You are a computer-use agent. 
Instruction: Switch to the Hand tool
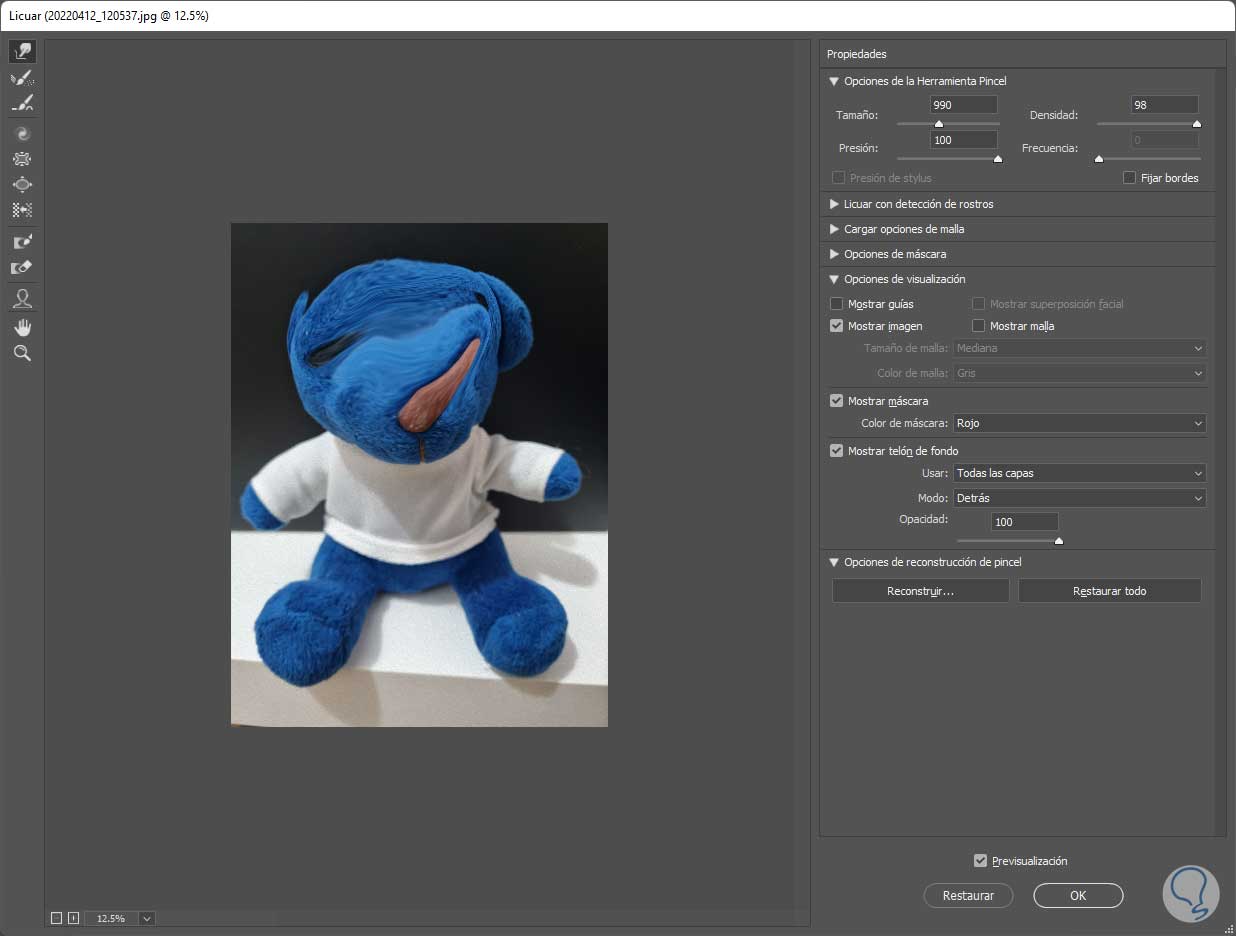pos(22,328)
